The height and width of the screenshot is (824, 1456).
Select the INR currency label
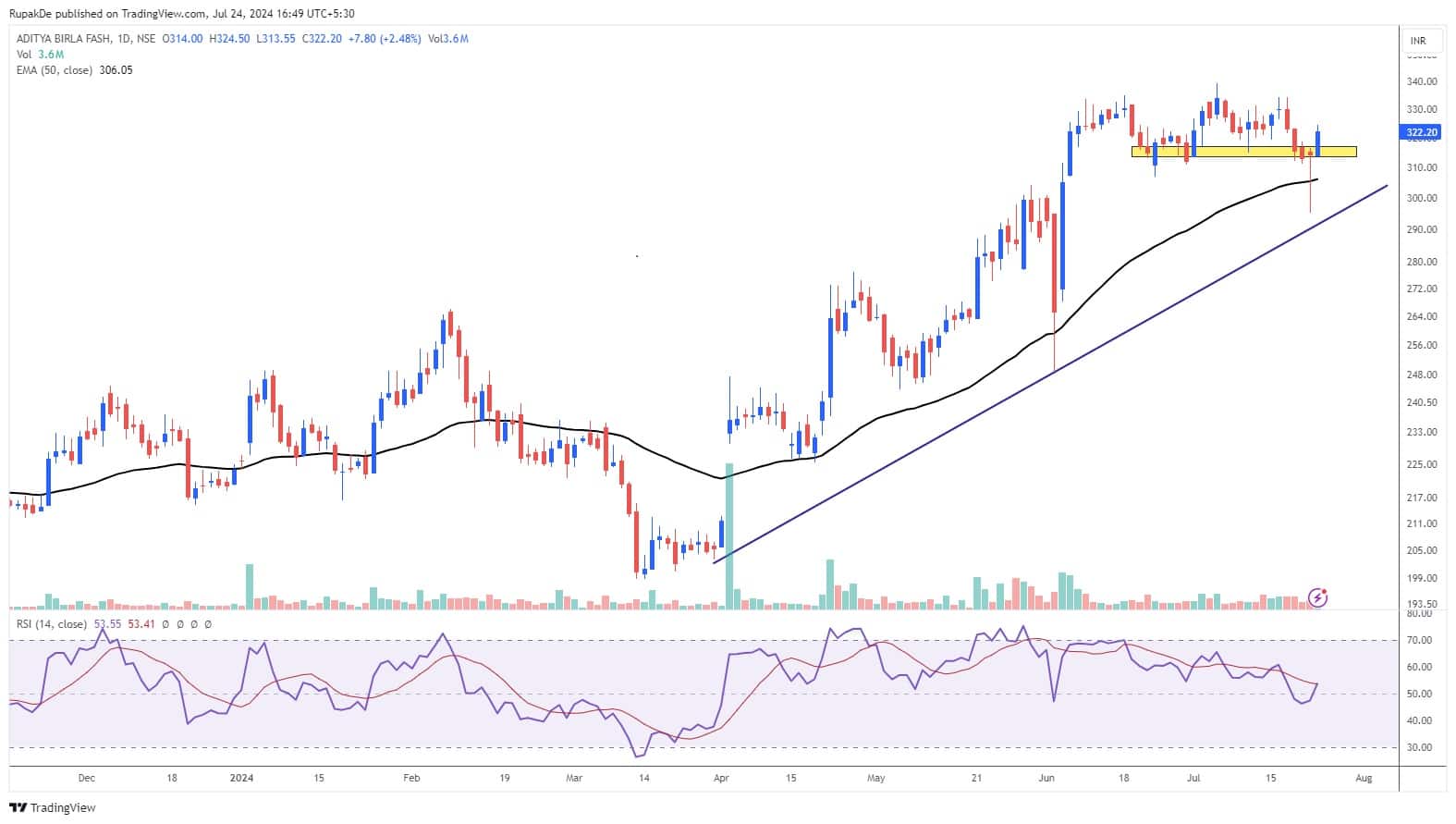tap(1417, 41)
